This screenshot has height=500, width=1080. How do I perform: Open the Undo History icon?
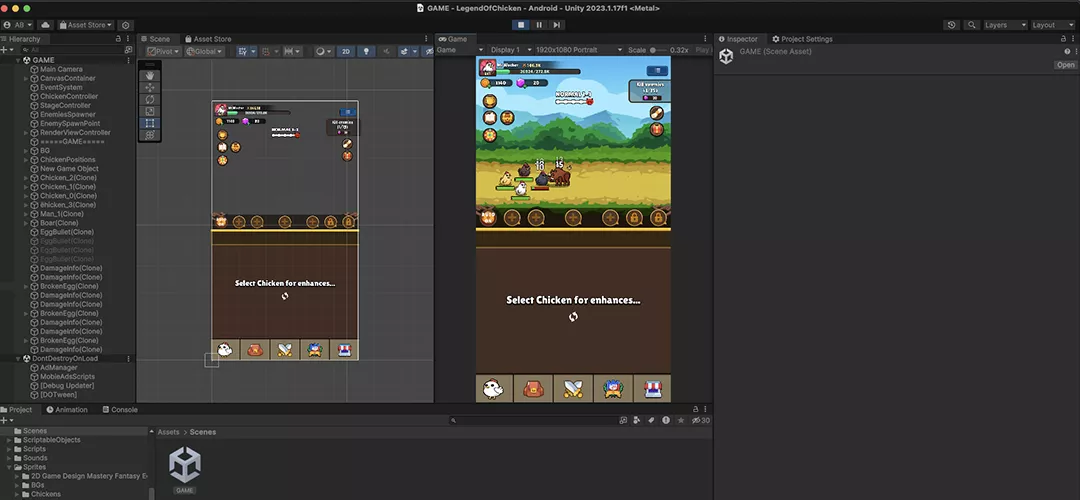(x=951, y=25)
